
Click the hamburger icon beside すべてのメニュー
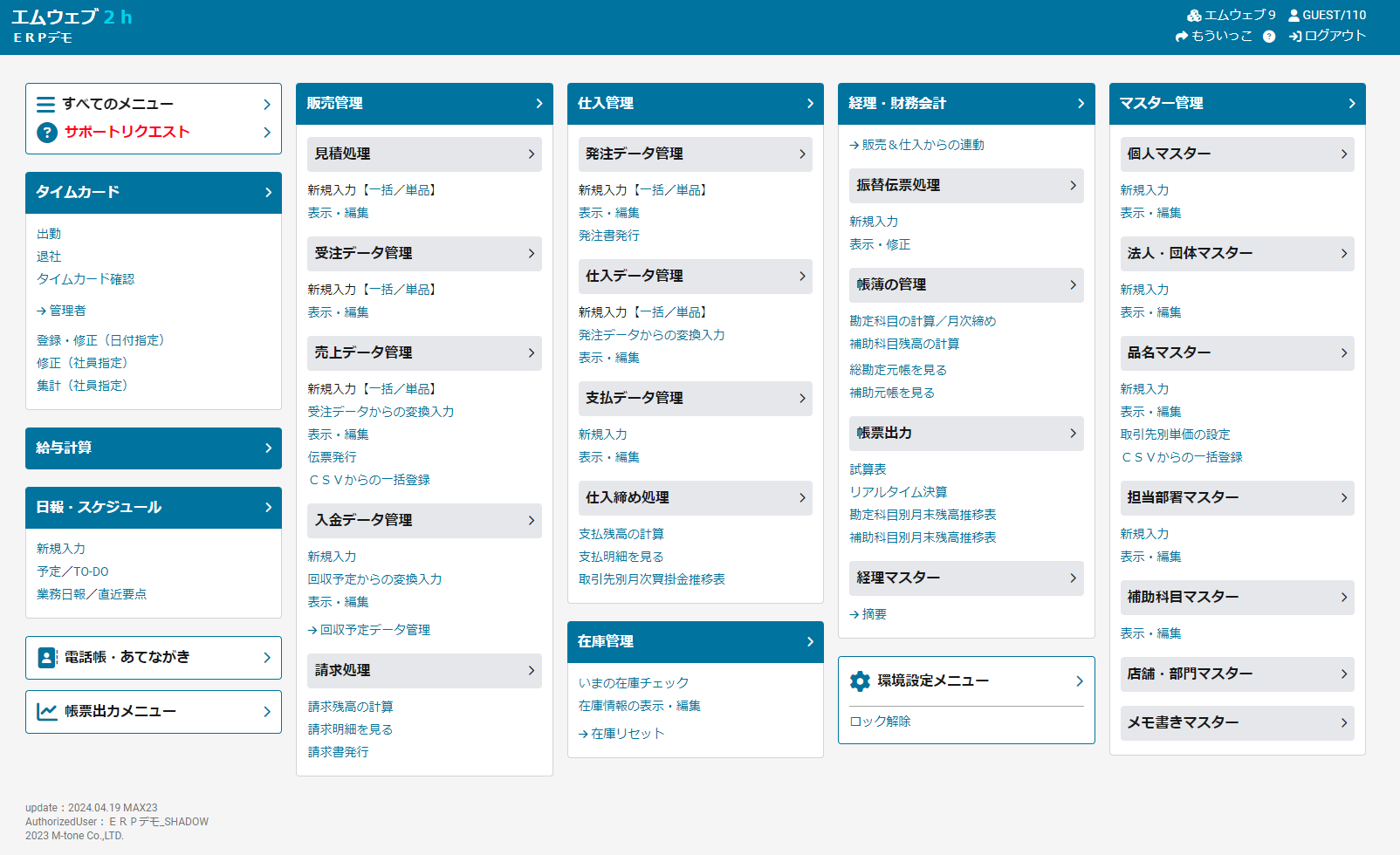click(x=46, y=105)
